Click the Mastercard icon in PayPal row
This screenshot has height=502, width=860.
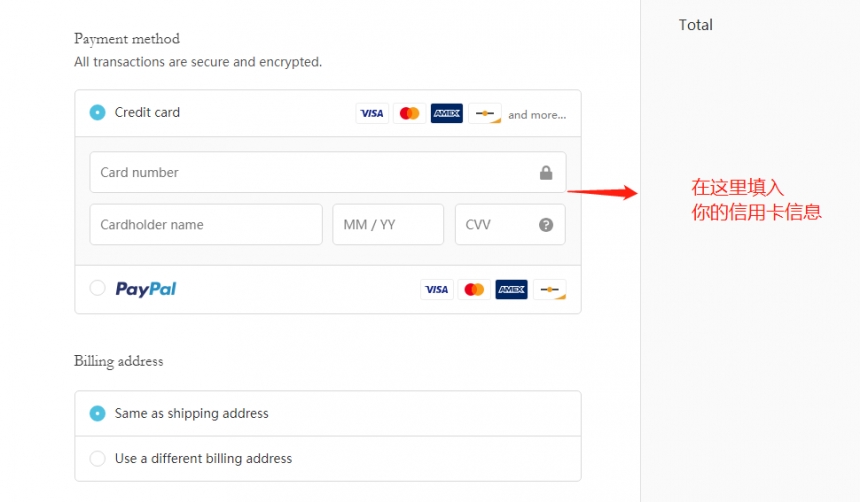pos(474,289)
